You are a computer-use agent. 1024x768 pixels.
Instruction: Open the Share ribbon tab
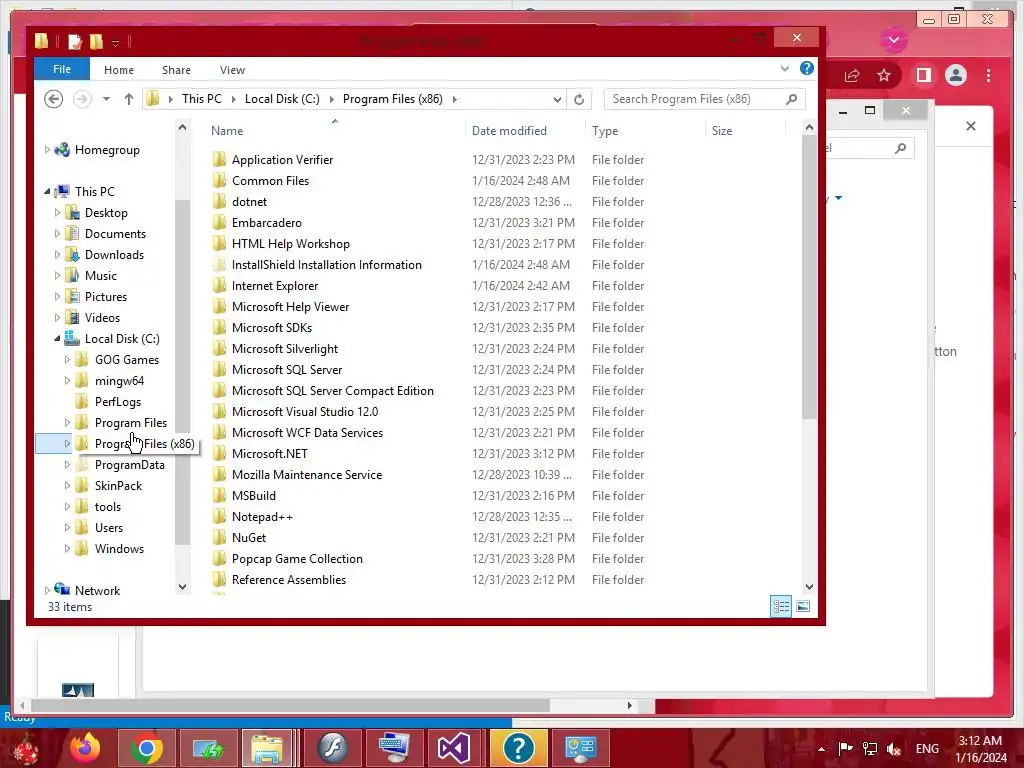click(176, 70)
